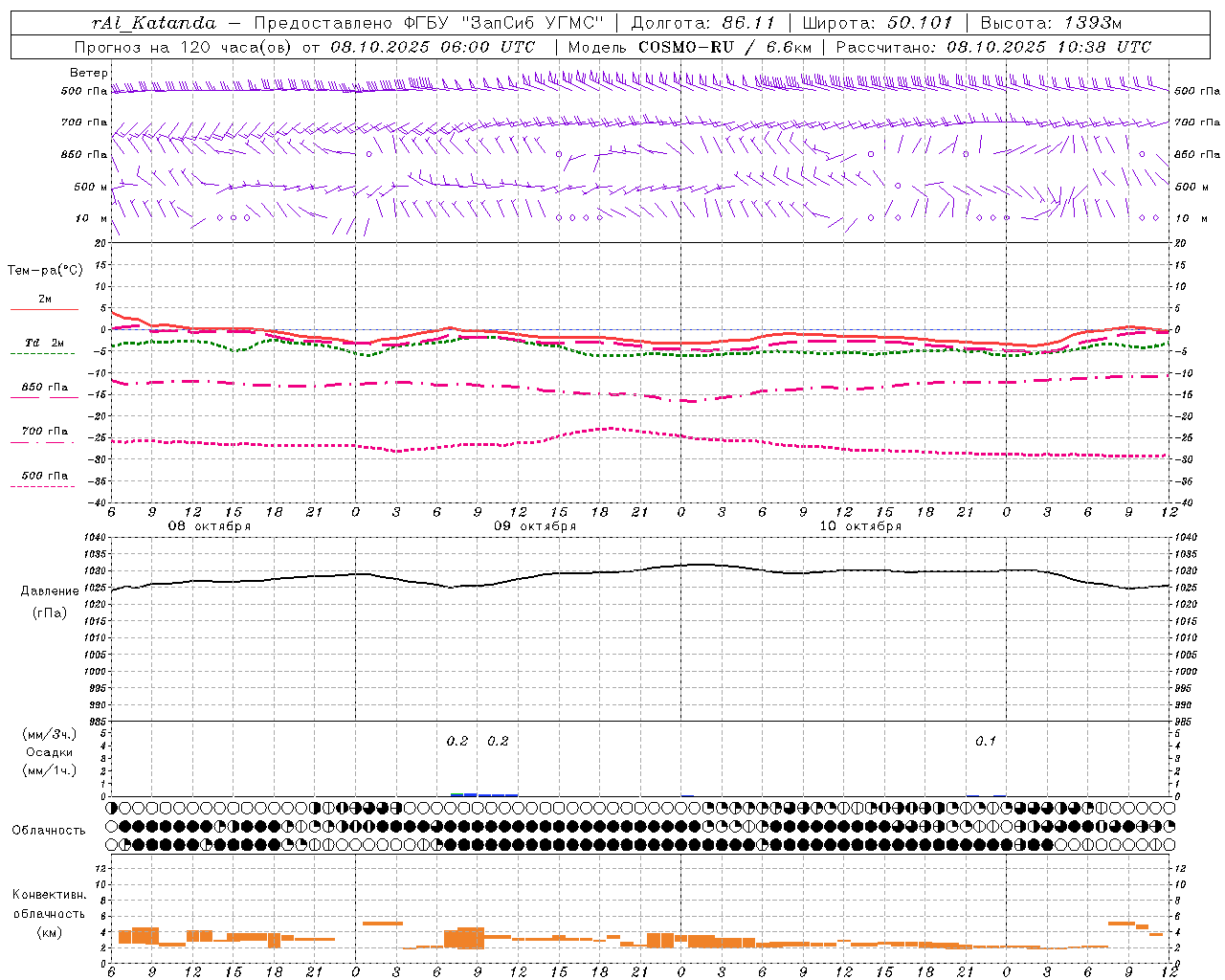Click the Td 2м legend entry
The height and width of the screenshot is (980, 1225).
point(45,343)
